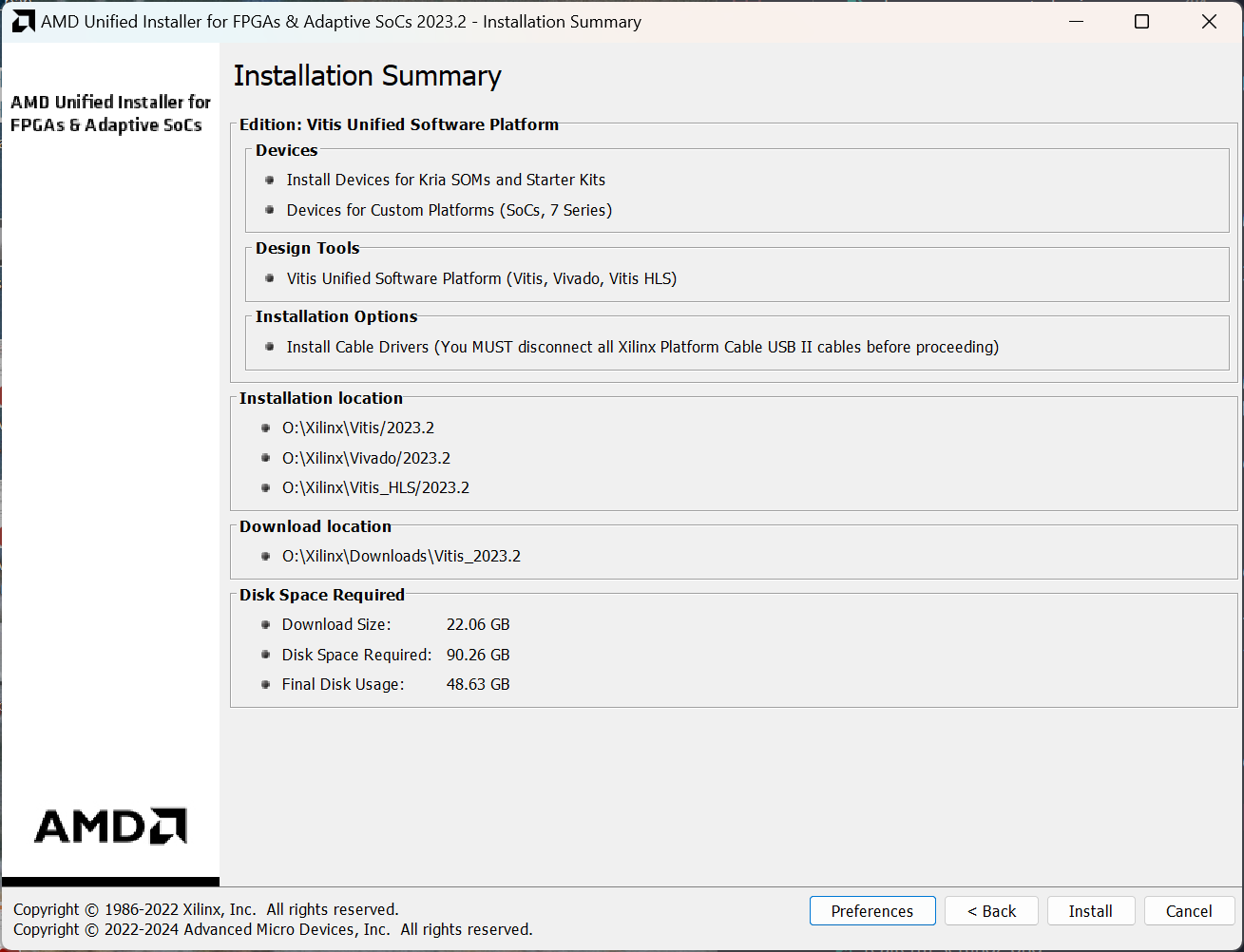Click the Installation Summary heading
This screenshot has width=1244, height=952.
click(x=367, y=76)
